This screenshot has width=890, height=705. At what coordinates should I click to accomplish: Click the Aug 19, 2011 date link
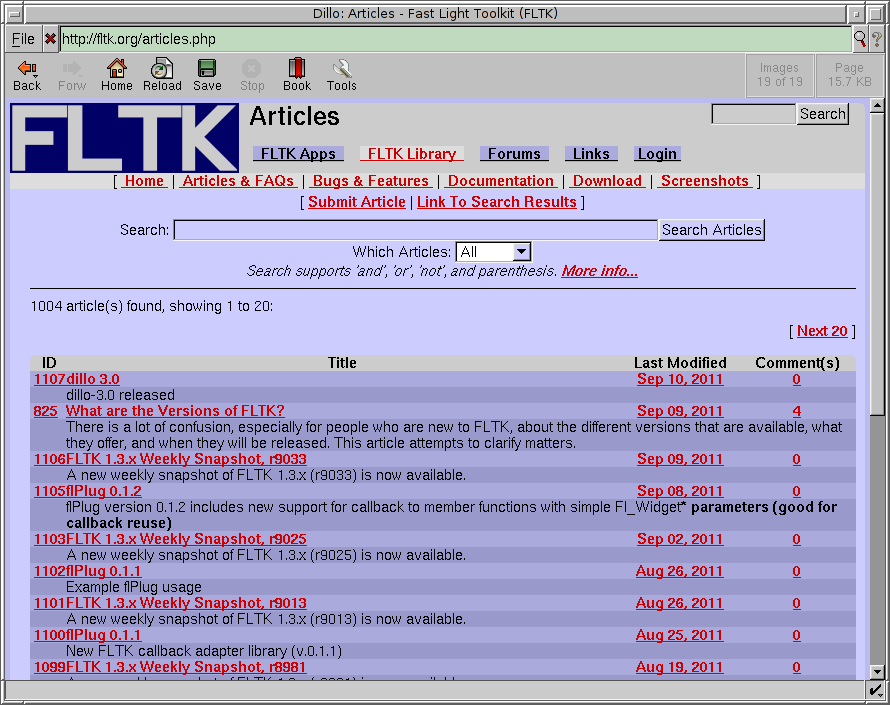tap(679, 667)
